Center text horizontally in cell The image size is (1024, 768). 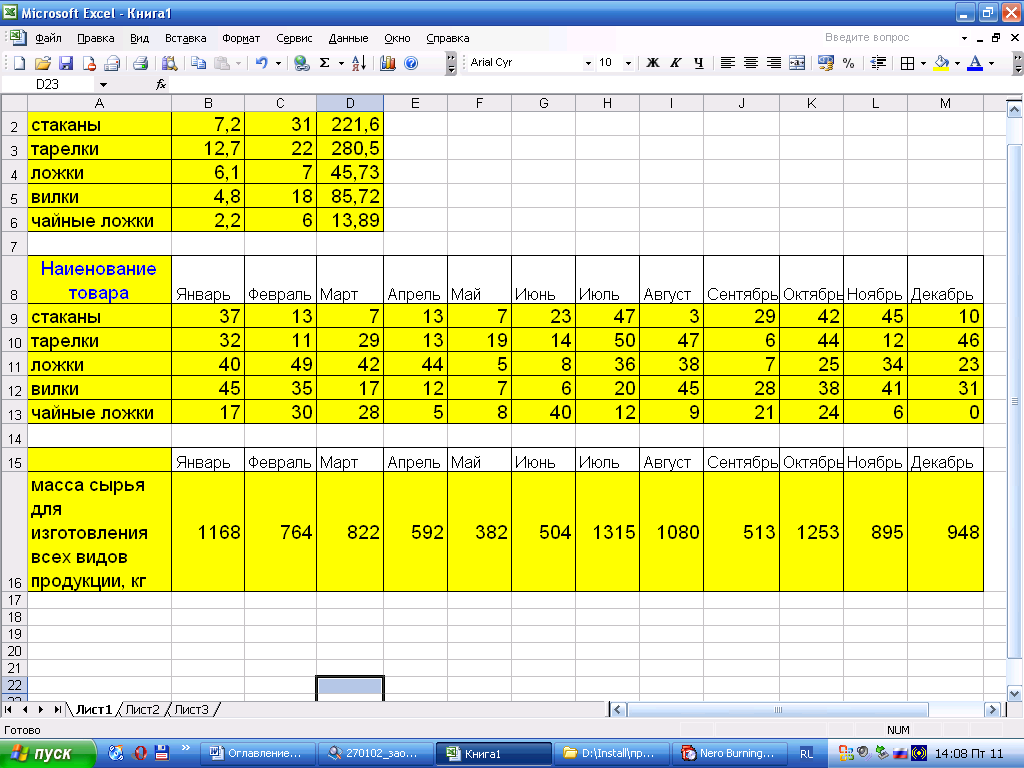(x=751, y=63)
